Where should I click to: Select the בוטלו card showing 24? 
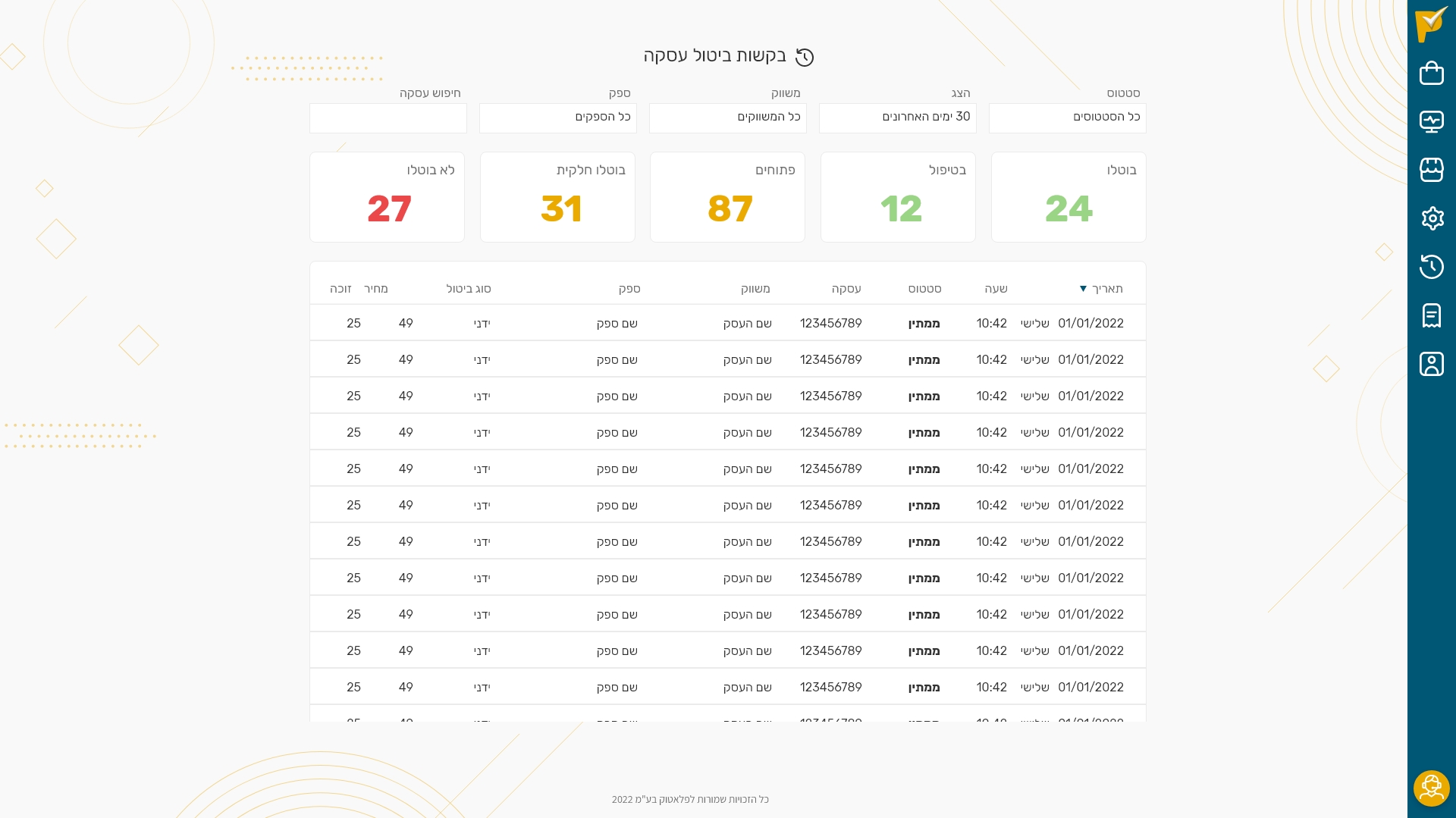point(1068,197)
